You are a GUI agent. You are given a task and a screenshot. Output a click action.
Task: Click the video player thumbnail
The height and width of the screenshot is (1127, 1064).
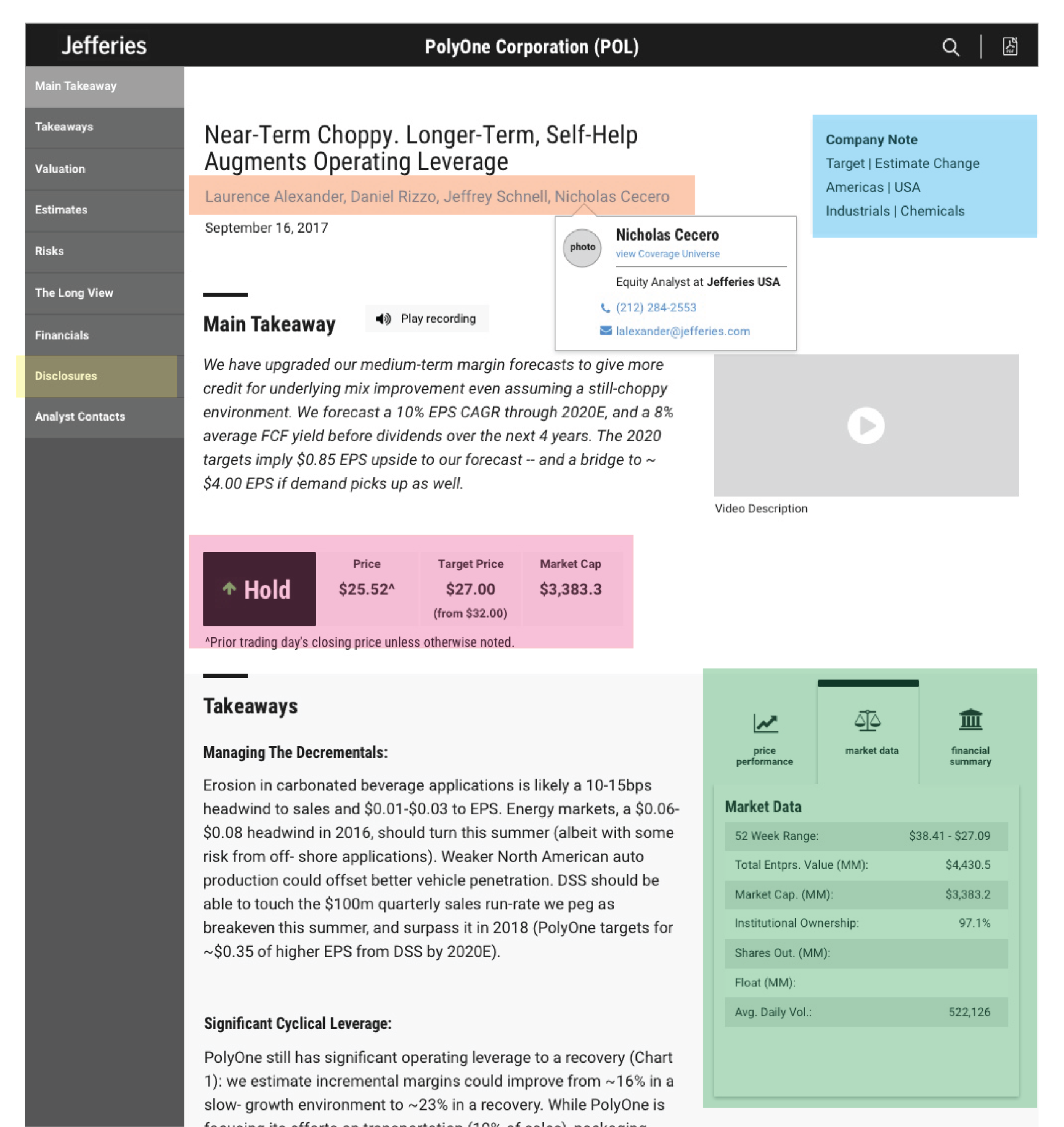click(x=866, y=426)
